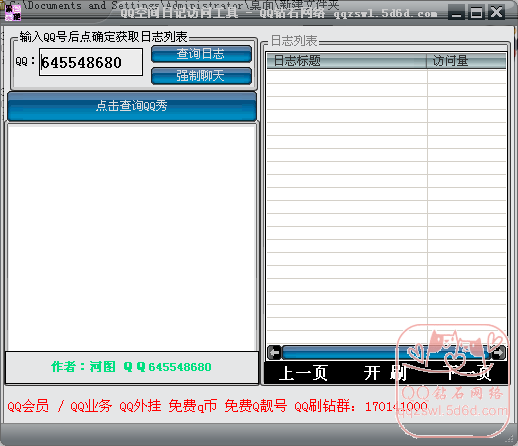Click the right scroll arrow of the log list
The height and width of the screenshot is (446, 518).
(499, 352)
